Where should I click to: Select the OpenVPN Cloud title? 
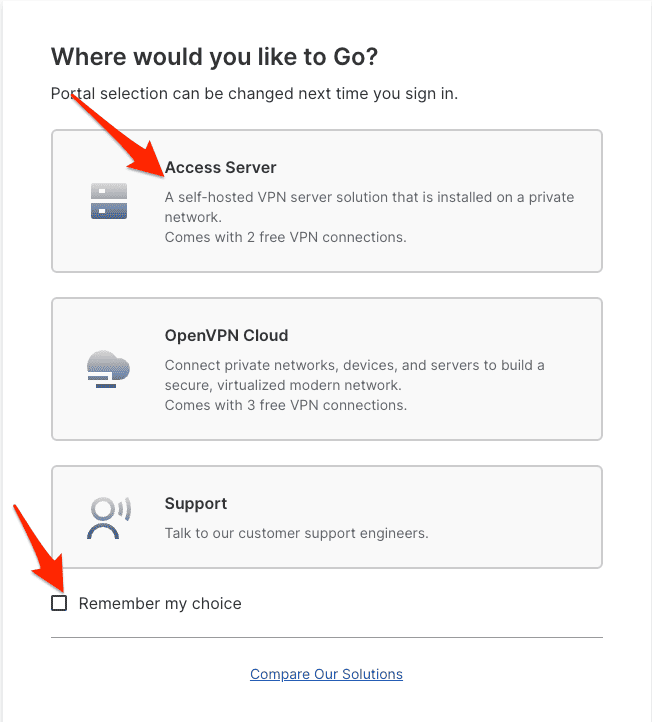[226, 335]
